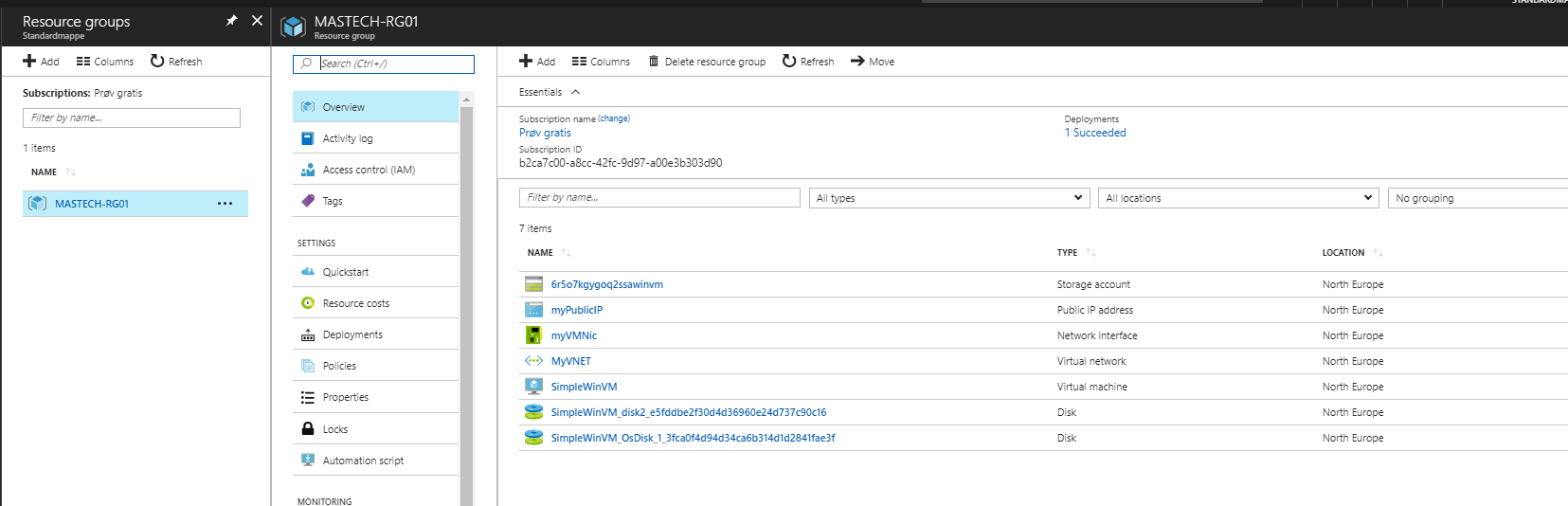Click the sidebar menu vertical scrollbar

click(x=466, y=303)
